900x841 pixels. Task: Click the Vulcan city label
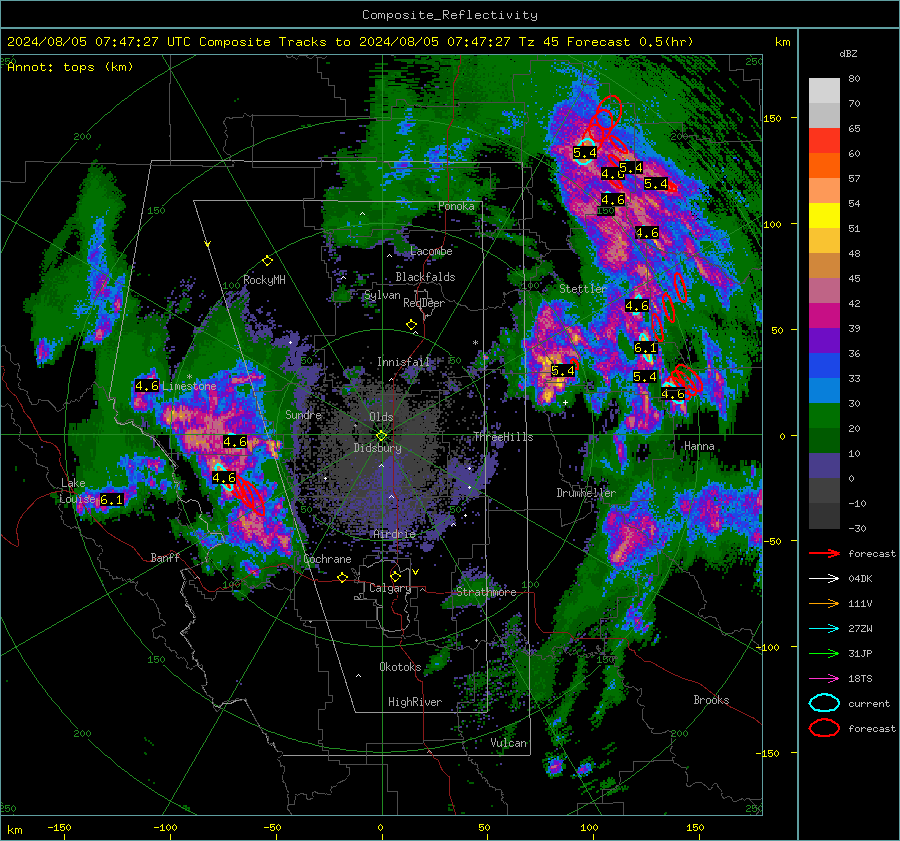pyautogui.click(x=509, y=743)
